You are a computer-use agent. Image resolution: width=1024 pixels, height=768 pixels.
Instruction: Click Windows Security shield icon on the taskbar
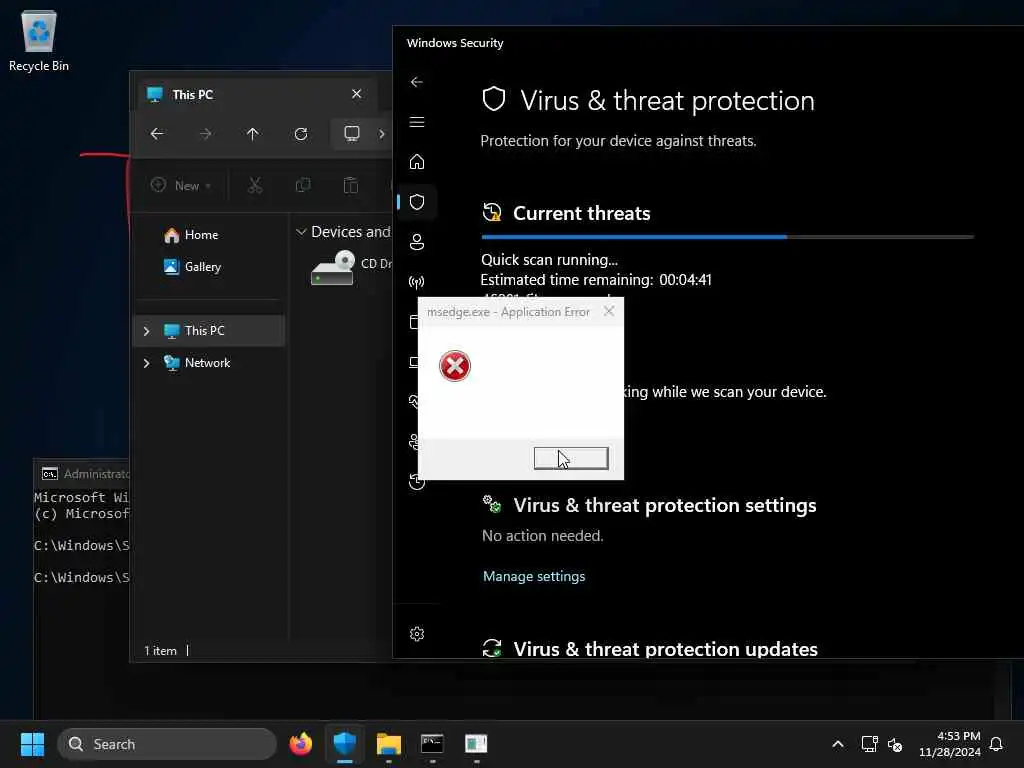tap(345, 744)
